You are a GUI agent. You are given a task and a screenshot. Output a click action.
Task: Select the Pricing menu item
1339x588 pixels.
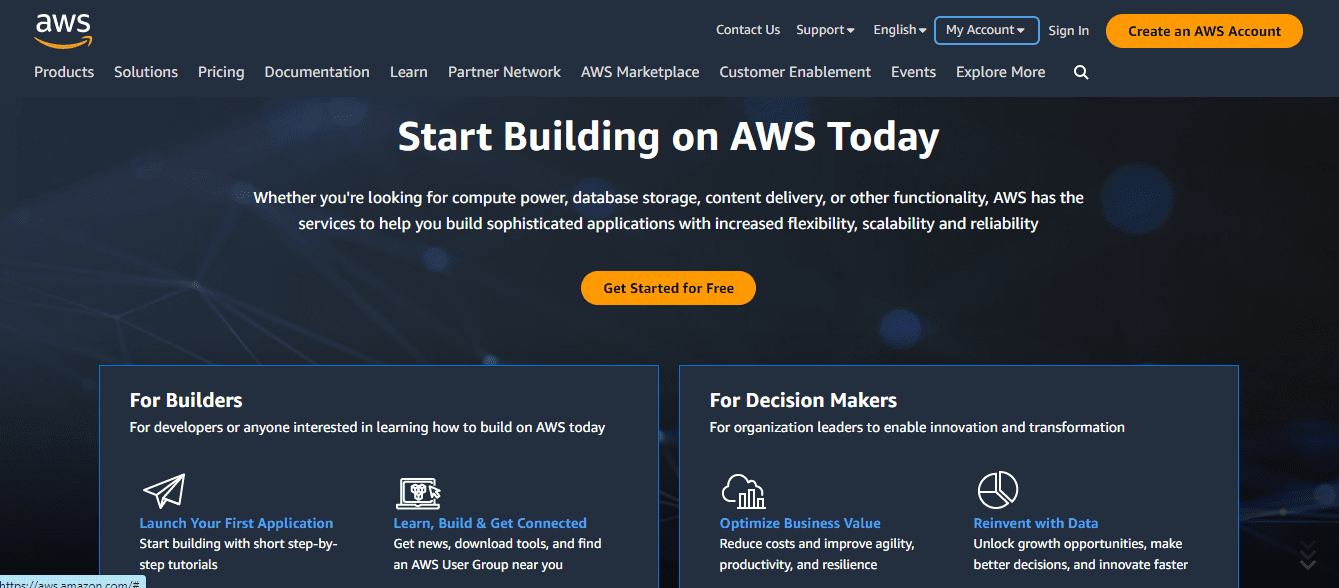(221, 72)
